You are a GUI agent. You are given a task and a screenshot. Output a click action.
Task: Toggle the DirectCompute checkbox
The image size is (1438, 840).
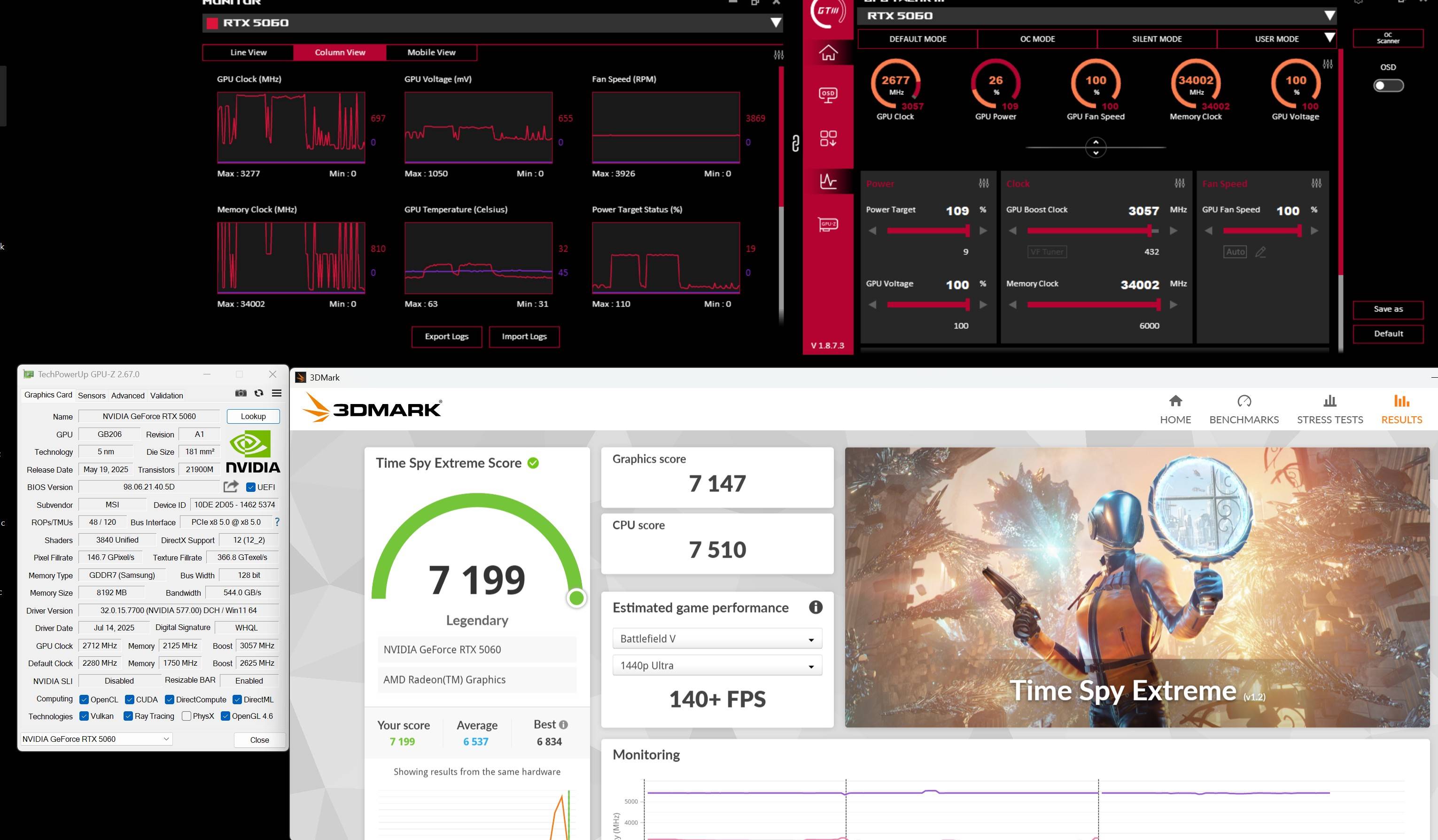[170, 700]
